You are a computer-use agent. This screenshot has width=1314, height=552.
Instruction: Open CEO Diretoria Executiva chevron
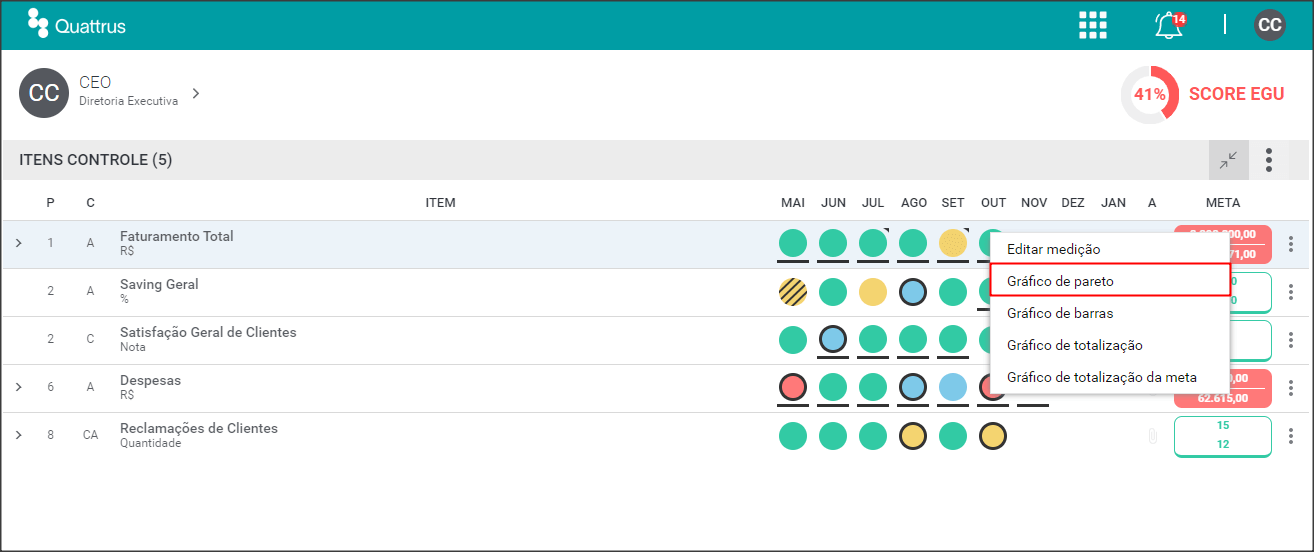pyautogui.click(x=196, y=93)
